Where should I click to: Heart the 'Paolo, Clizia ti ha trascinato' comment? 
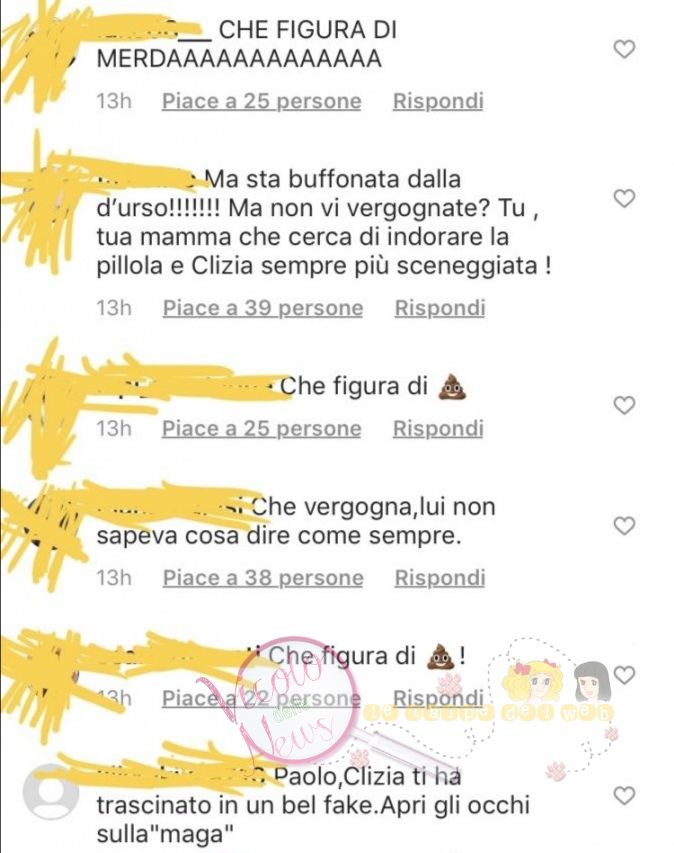(x=624, y=796)
